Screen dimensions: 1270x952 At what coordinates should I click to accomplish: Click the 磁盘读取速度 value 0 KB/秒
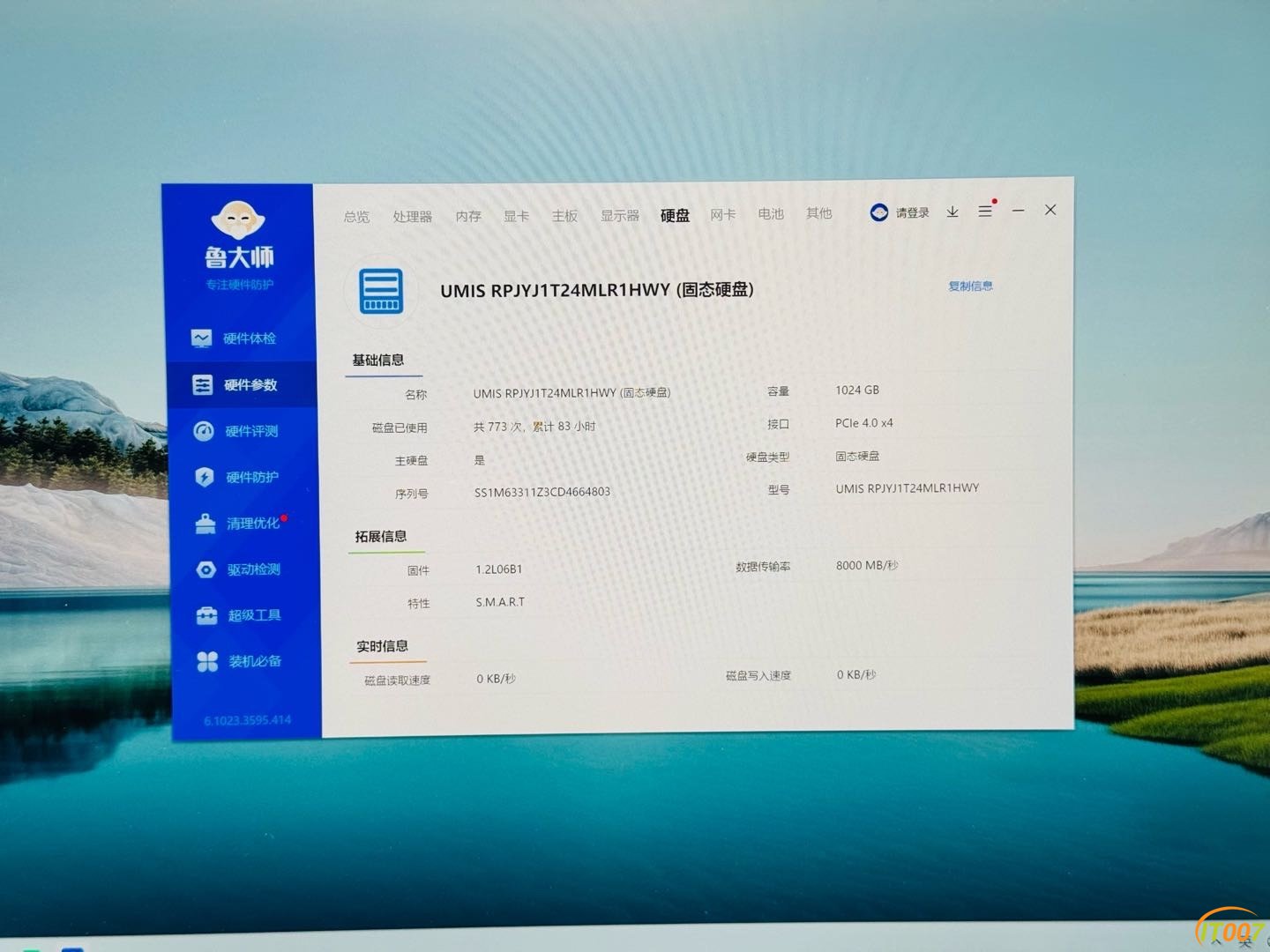[x=497, y=679]
